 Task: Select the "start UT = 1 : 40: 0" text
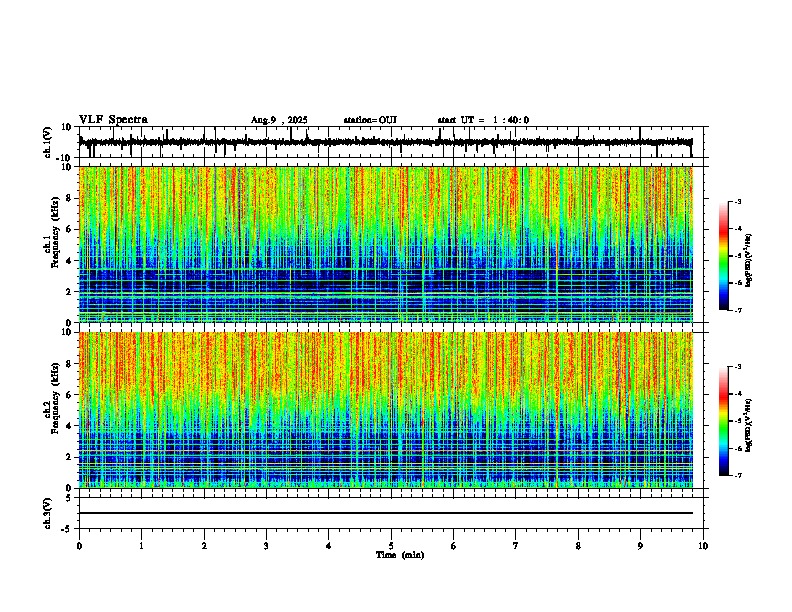coord(483,120)
